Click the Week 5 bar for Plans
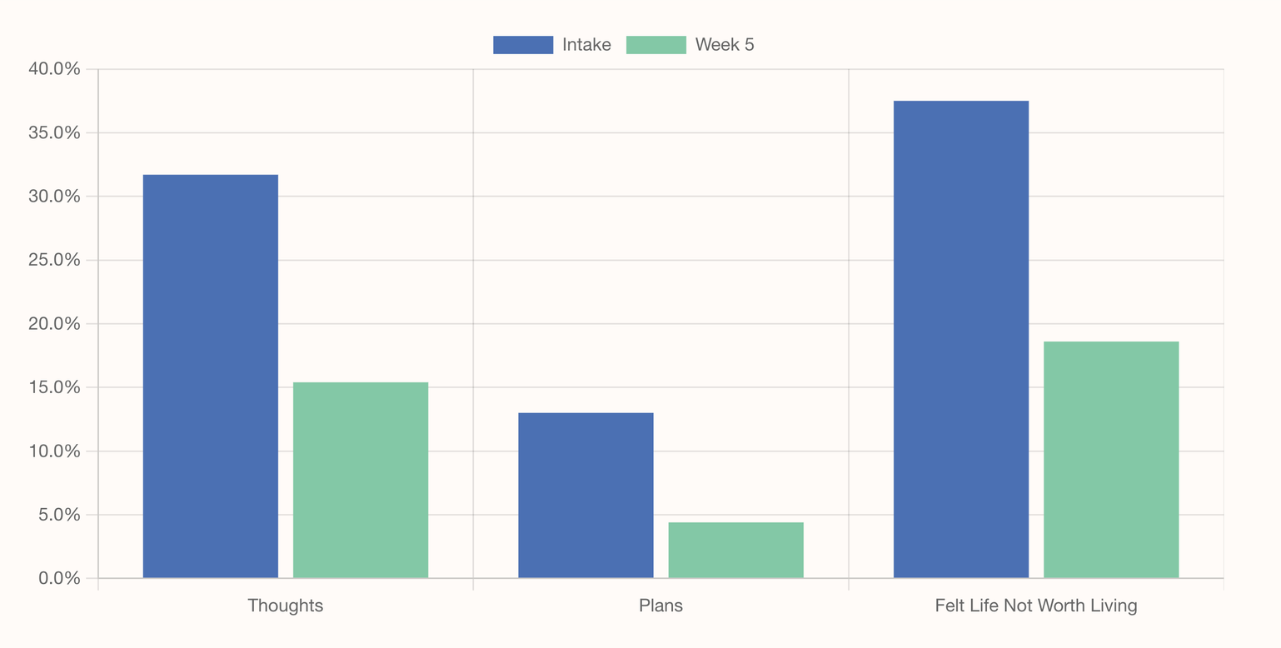Image resolution: width=1281 pixels, height=648 pixels. point(736,550)
